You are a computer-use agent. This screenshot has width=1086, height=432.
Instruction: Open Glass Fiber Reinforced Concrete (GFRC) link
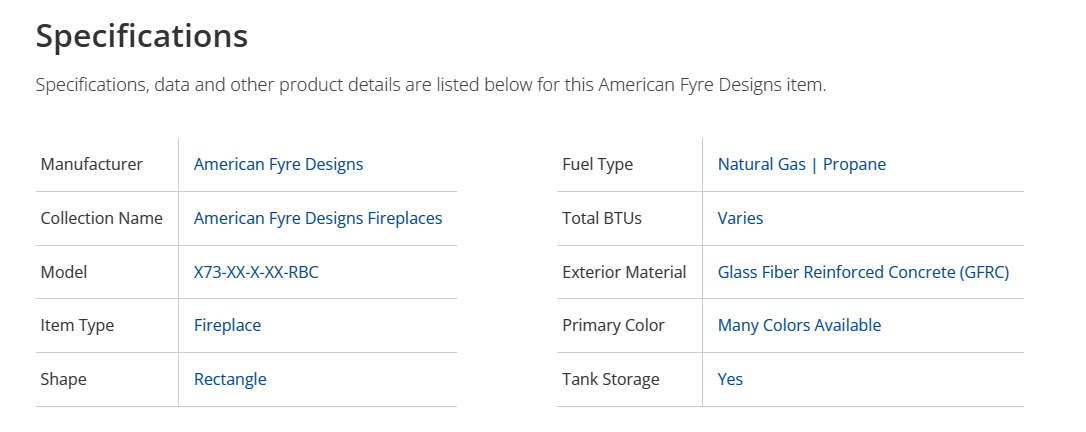tap(863, 272)
